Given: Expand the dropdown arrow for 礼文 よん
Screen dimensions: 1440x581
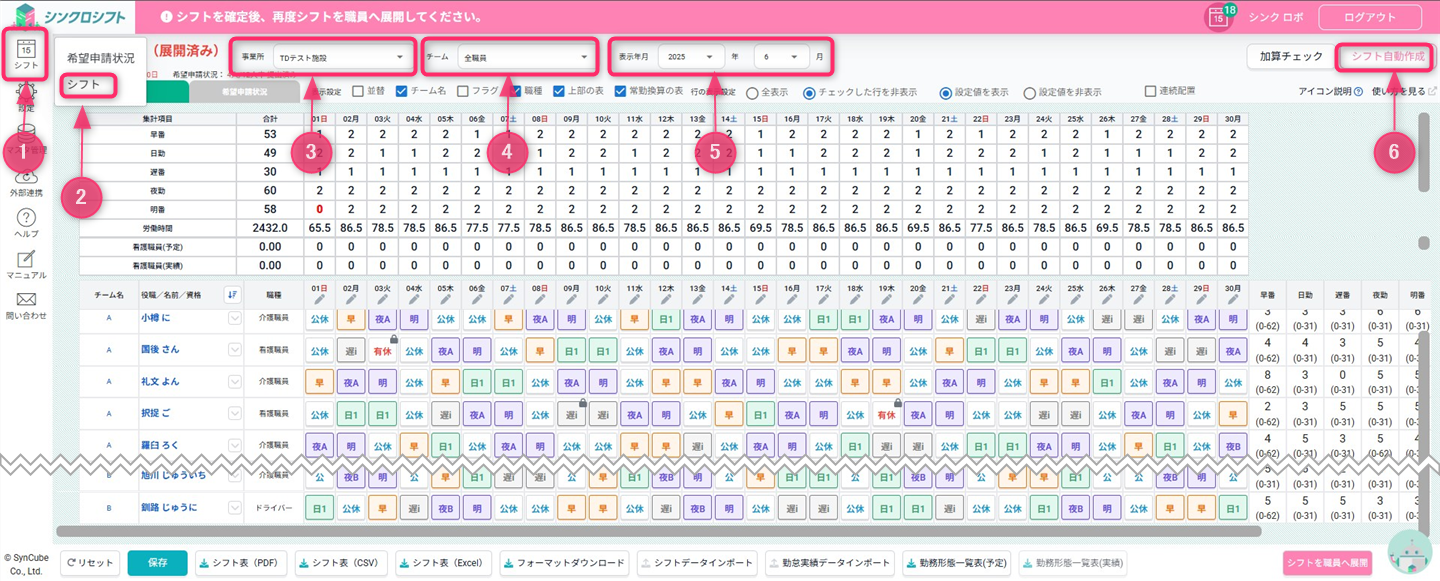Looking at the screenshot, I should 235,382.
